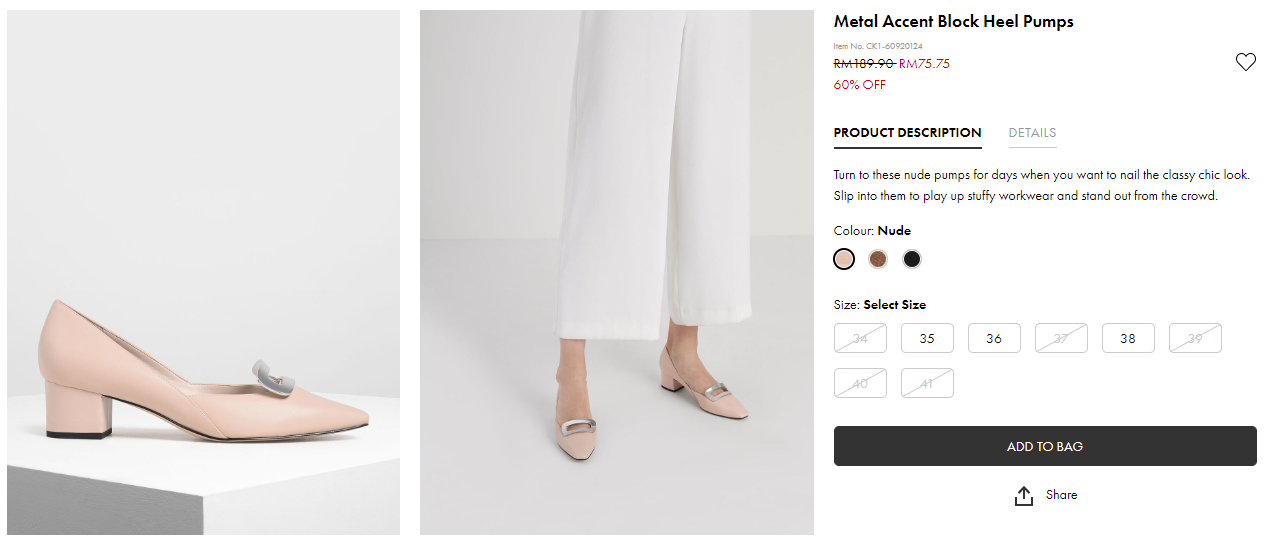The height and width of the screenshot is (542, 1264).
Task: Pick the black colour swatch
Action: (911, 259)
